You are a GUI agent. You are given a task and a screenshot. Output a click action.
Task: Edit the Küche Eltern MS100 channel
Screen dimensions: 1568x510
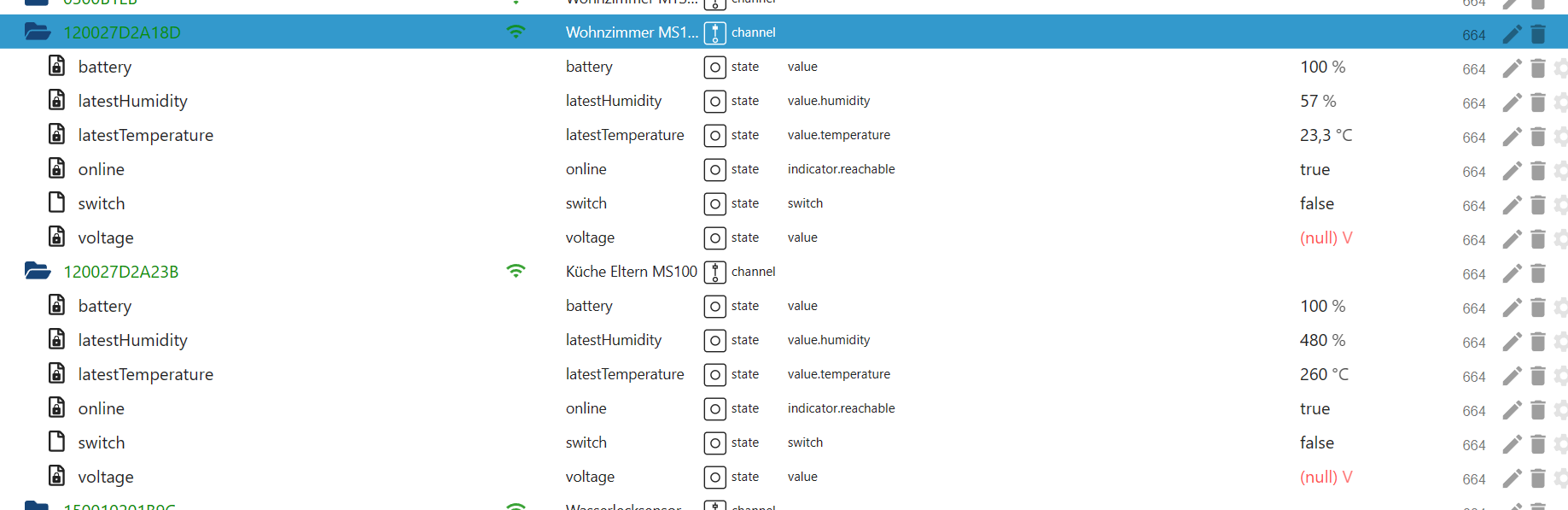(1512, 273)
